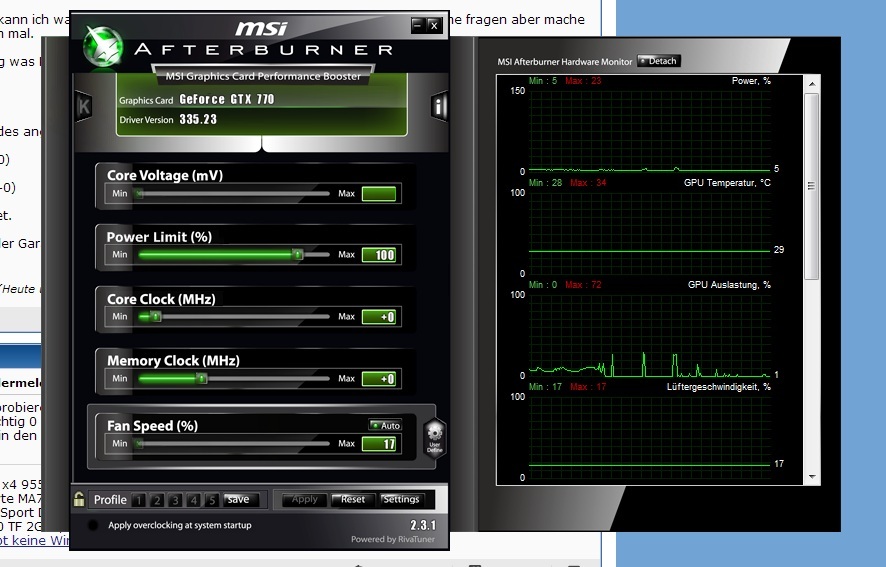This screenshot has width=886, height=567.
Task: Open the fan User Define gear button
Action: (x=435, y=438)
